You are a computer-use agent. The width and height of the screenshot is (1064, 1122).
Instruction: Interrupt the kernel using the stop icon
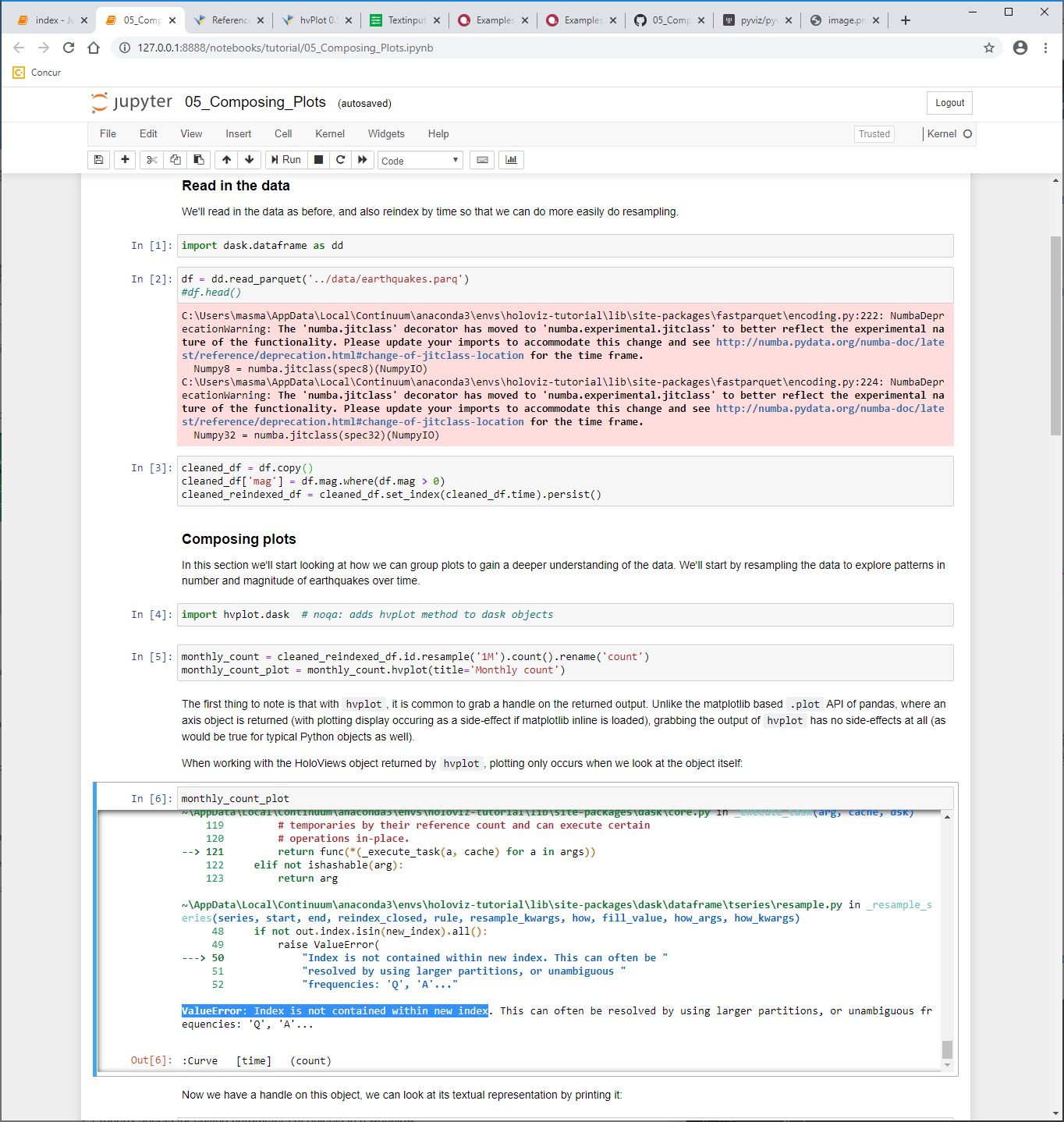(x=318, y=160)
